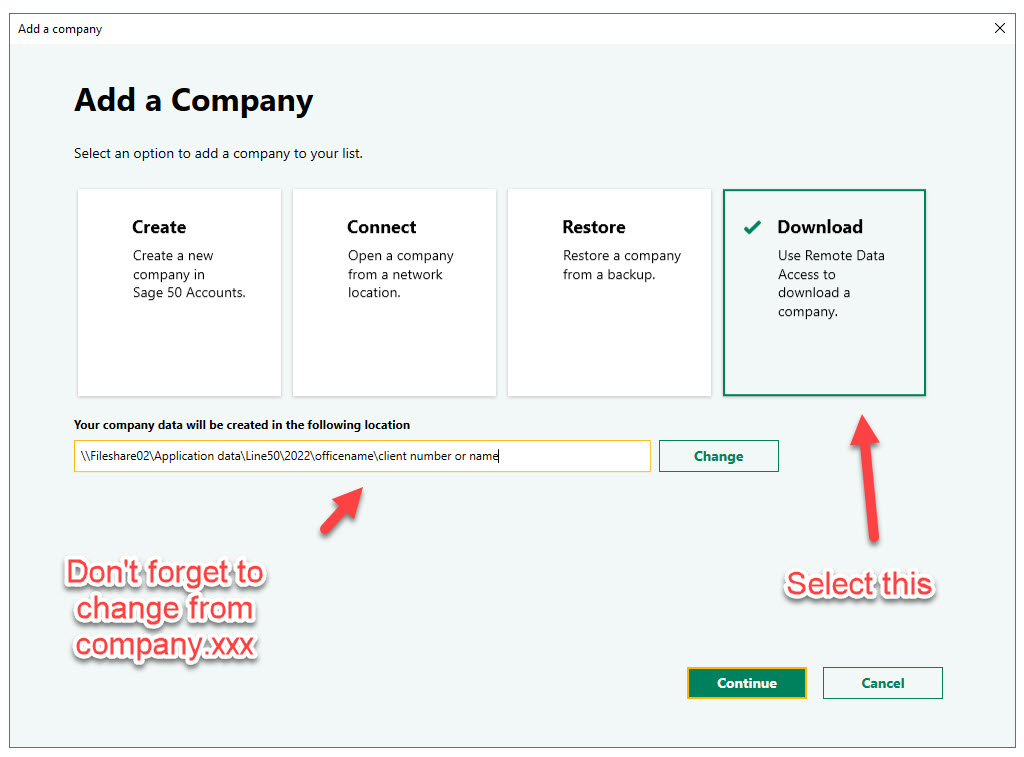Click the red "Select this" annotation
The width and height of the screenshot is (1024, 757).
pyautogui.click(x=859, y=584)
